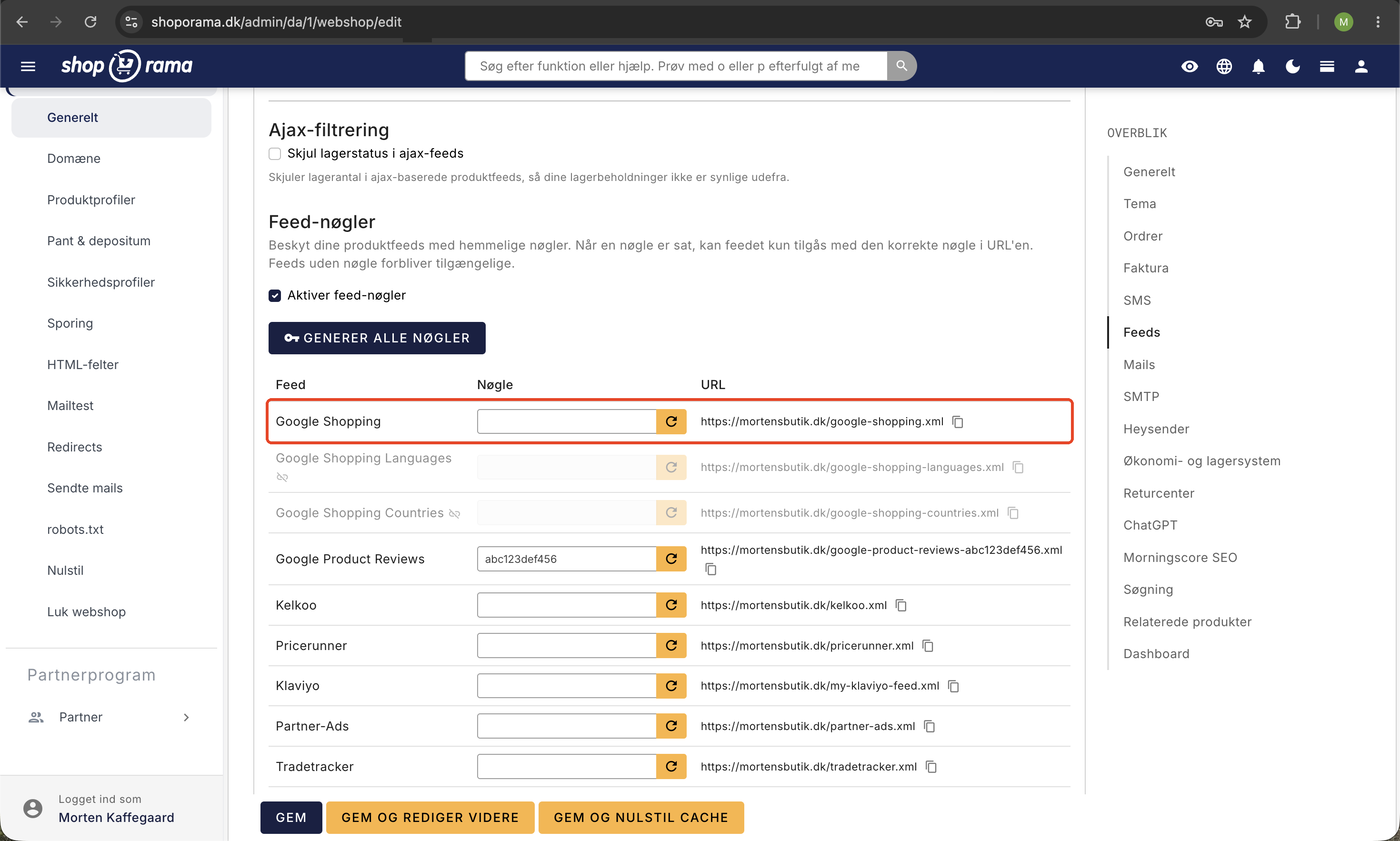Open Chrome three-dot menu
1400x841 pixels.
coord(1379,21)
